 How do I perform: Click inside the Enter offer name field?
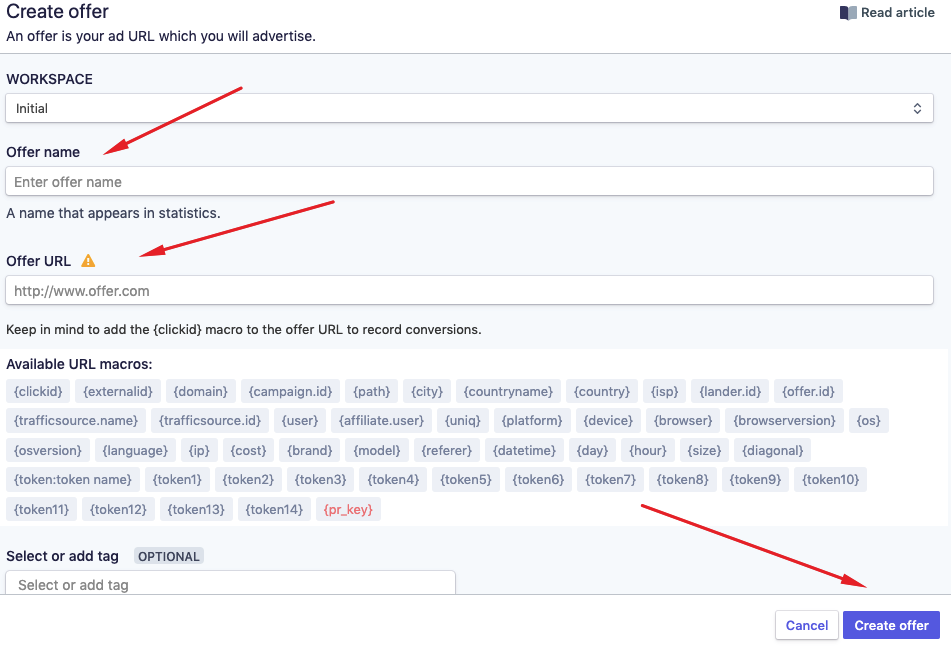click(x=469, y=180)
